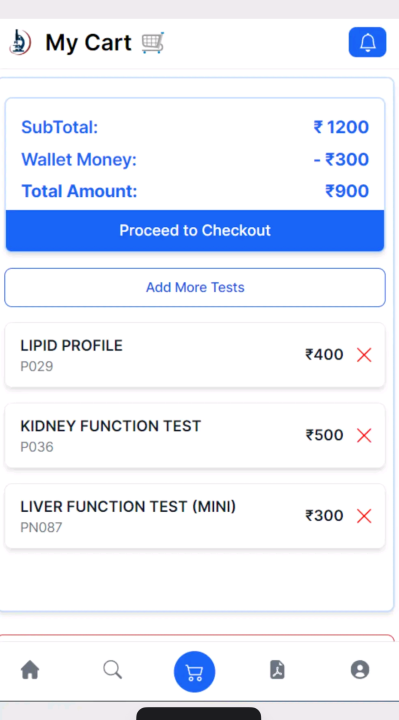Tap the shopping cart emoji in title
399x720 pixels.
[x=152, y=43]
